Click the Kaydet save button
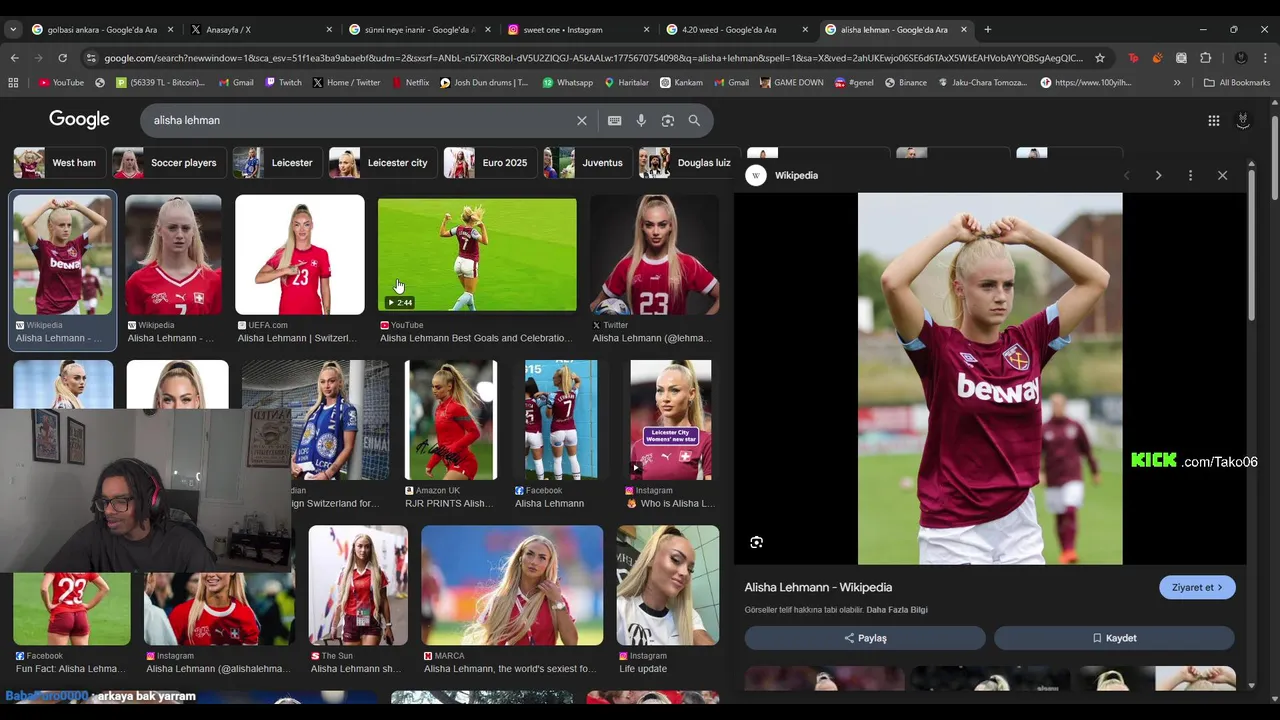The width and height of the screenshot is (1280, 720). 1114,638
